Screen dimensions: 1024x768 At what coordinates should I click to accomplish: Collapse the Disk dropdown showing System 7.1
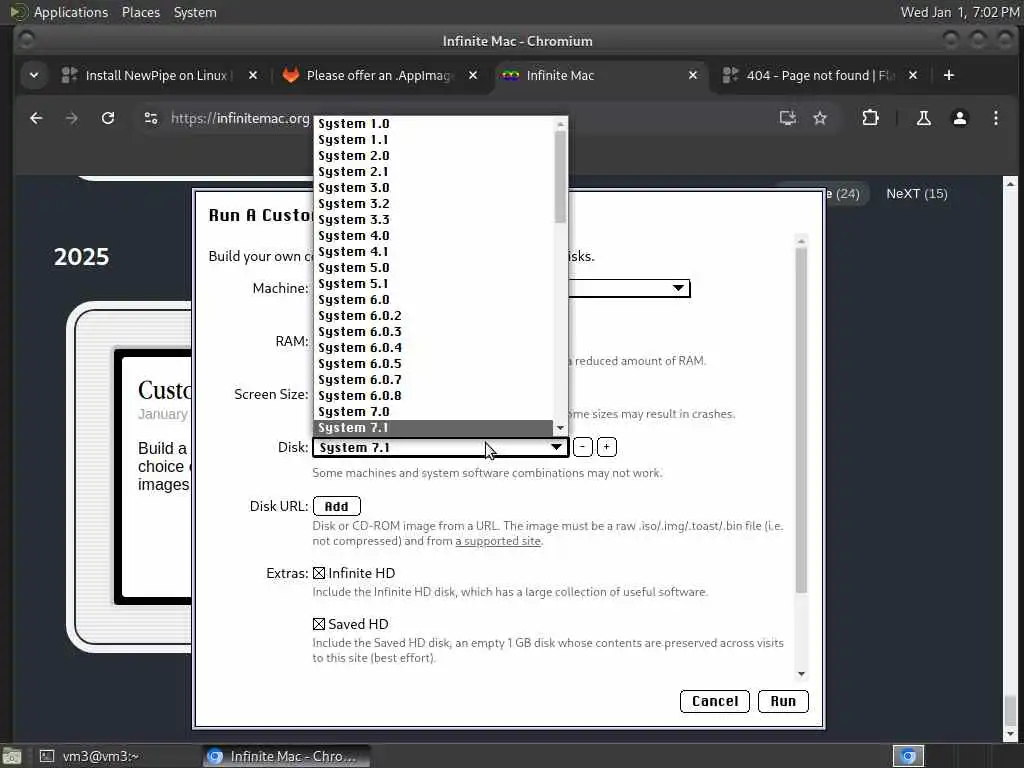pyautogui.click(x=440, y=447)
